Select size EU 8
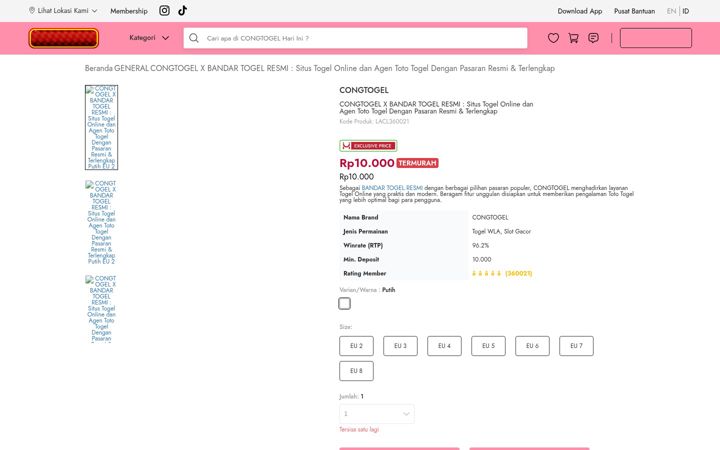Viewport: 720px width, 450px height. point(356,371)
